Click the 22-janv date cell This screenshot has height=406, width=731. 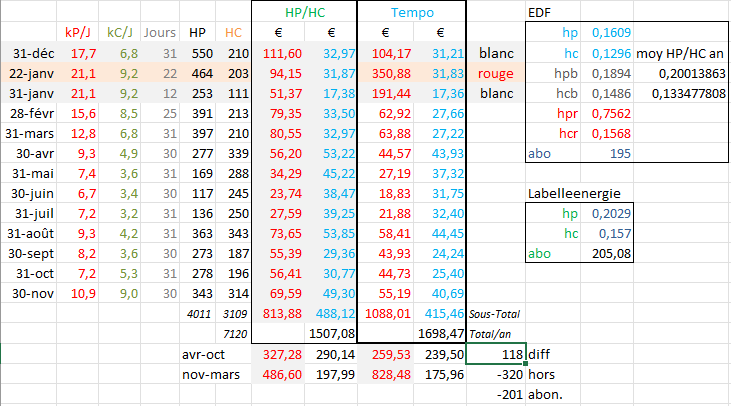[x=28, y=74]
